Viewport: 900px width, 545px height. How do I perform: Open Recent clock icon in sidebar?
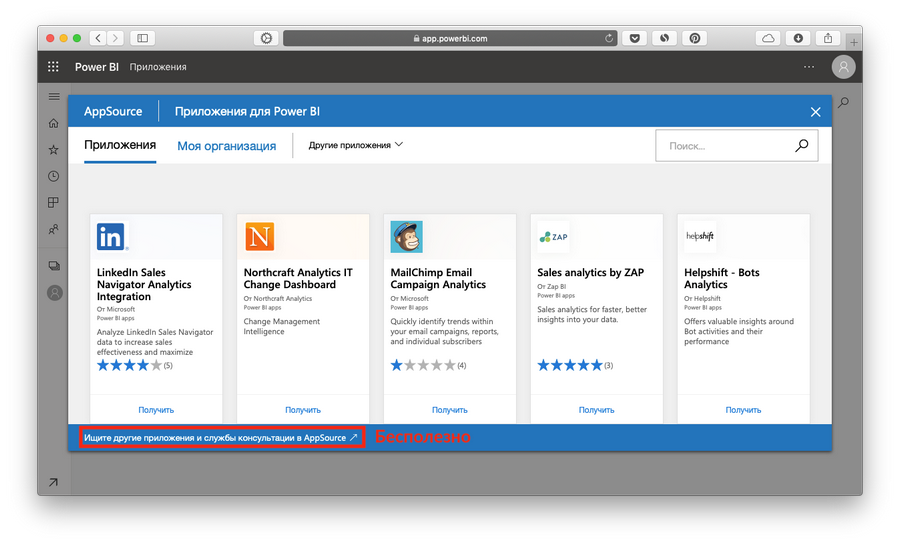pyautogui.click(x=54, y=176)
